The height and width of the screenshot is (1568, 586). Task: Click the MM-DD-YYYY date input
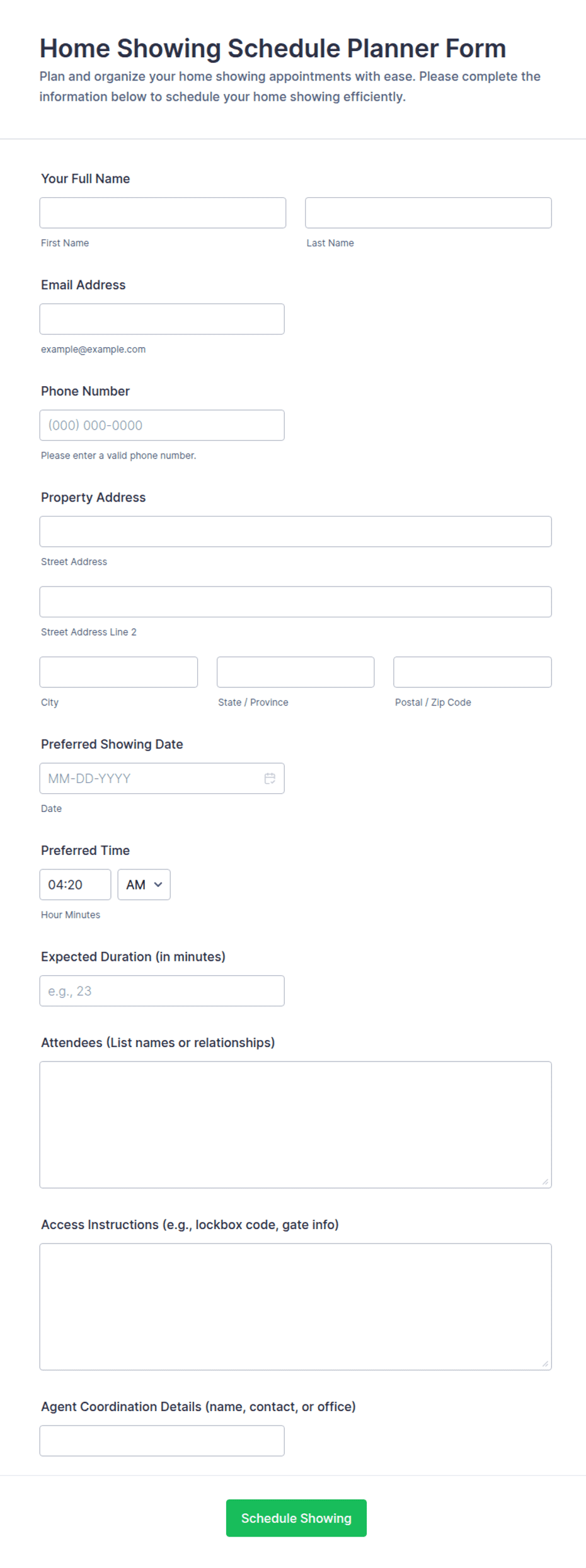tap(162, 778)
